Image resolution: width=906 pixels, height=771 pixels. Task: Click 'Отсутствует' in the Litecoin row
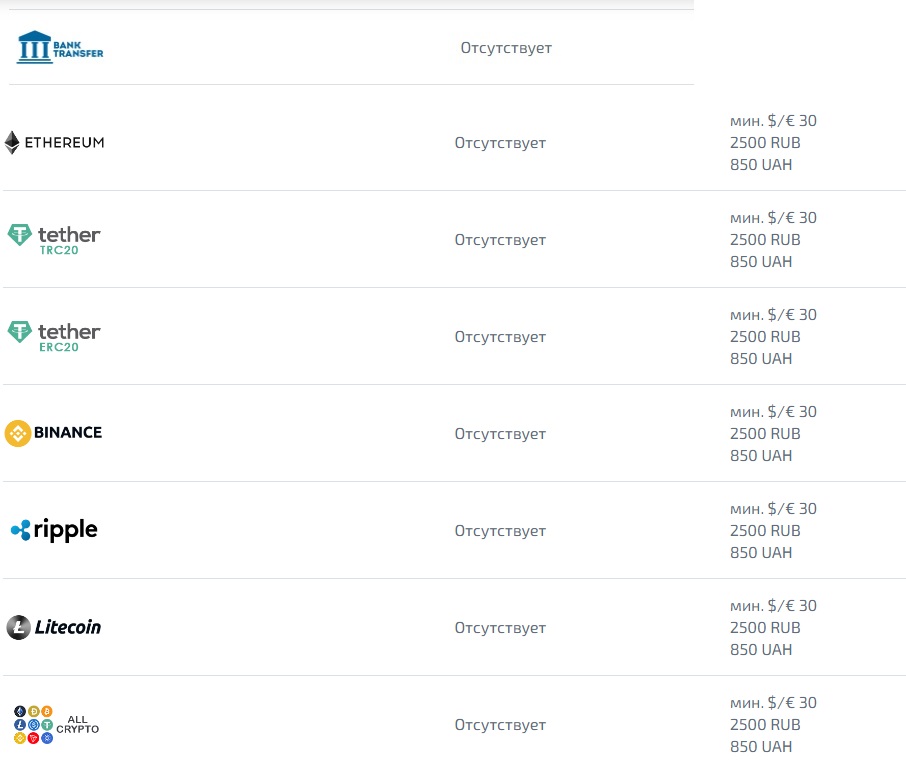pos(500,628)
